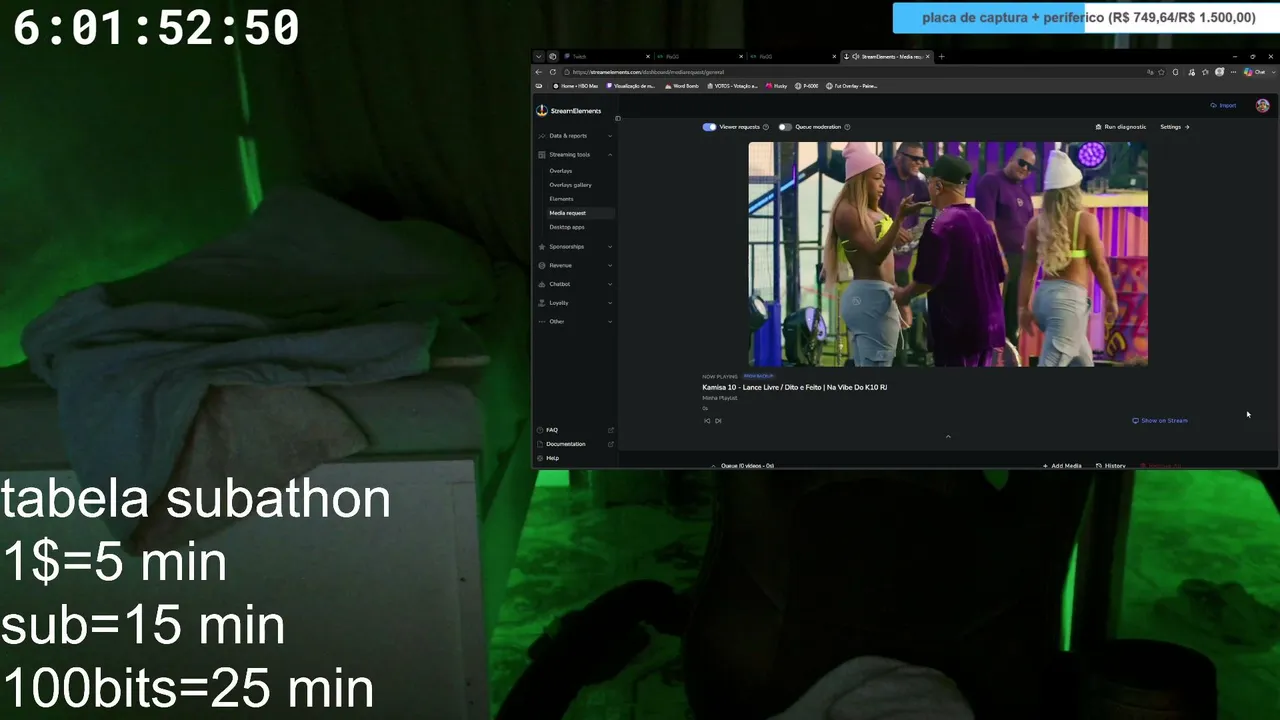Open the browser more options ellipsis
This screenshot has height=720, width=1280.
(1233, 72)
